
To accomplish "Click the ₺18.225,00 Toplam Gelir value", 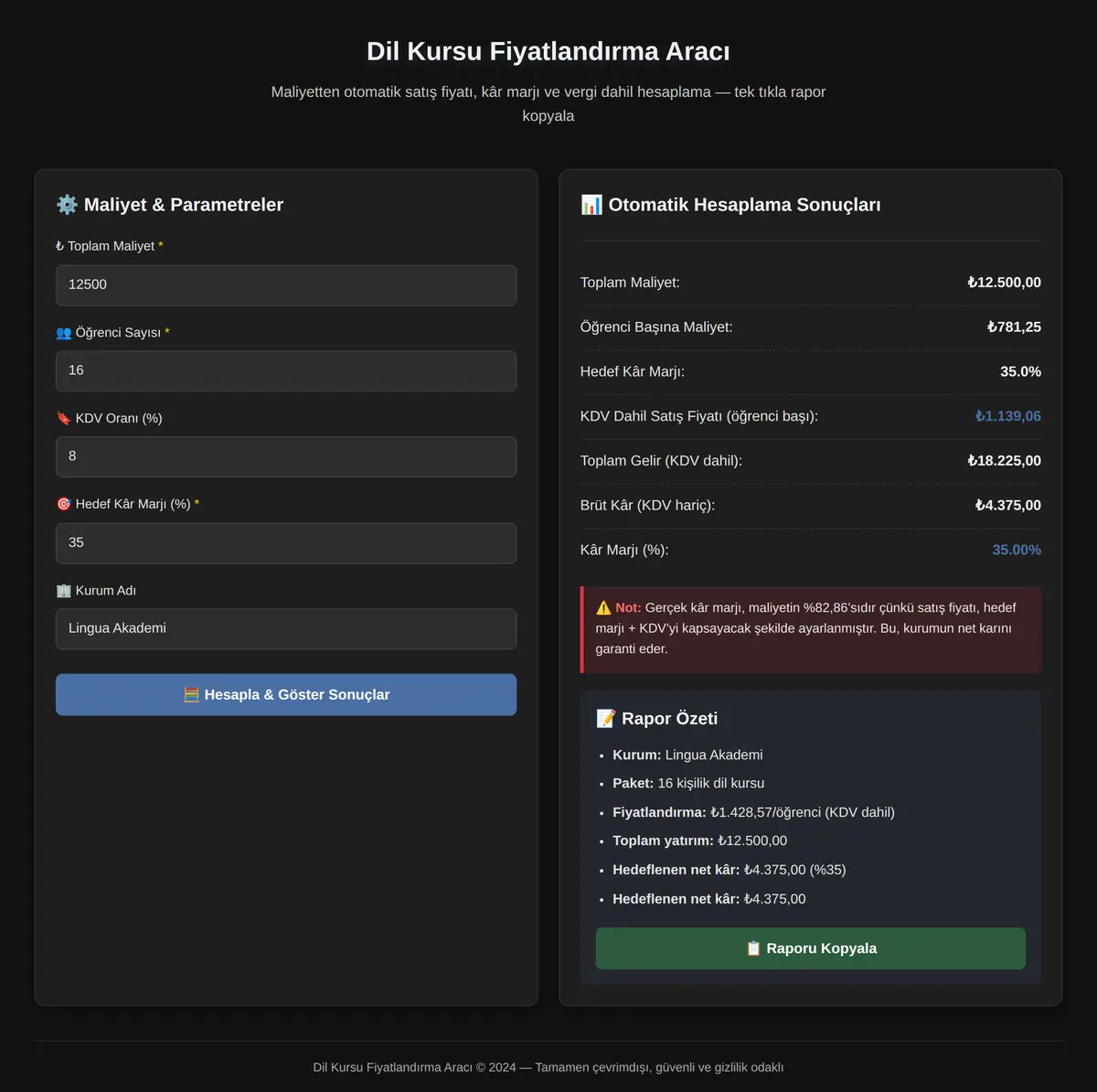I will point(1004,461).
